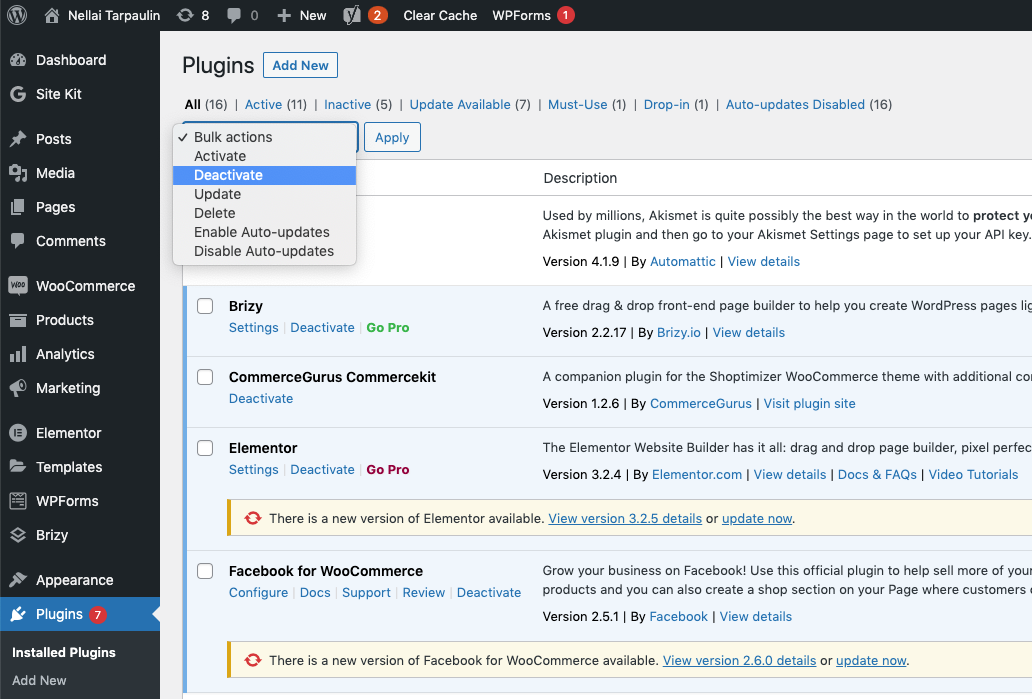Click Visit plugin site for Commercekit

[810, 403]
